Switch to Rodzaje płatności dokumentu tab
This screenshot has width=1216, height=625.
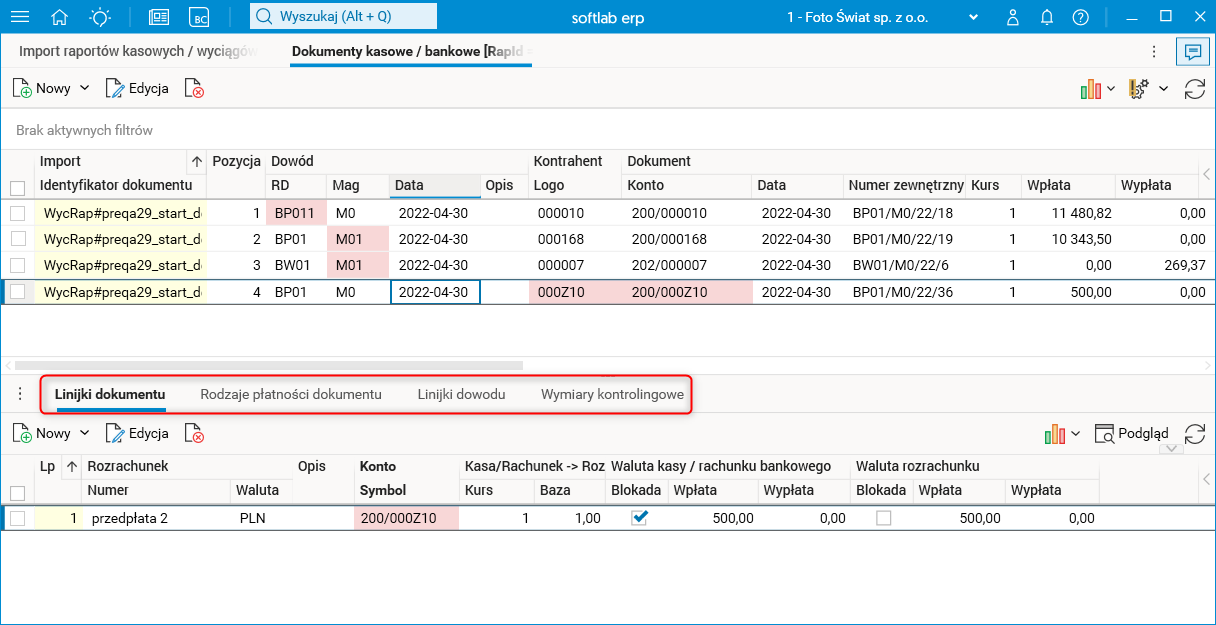[291, 394]
